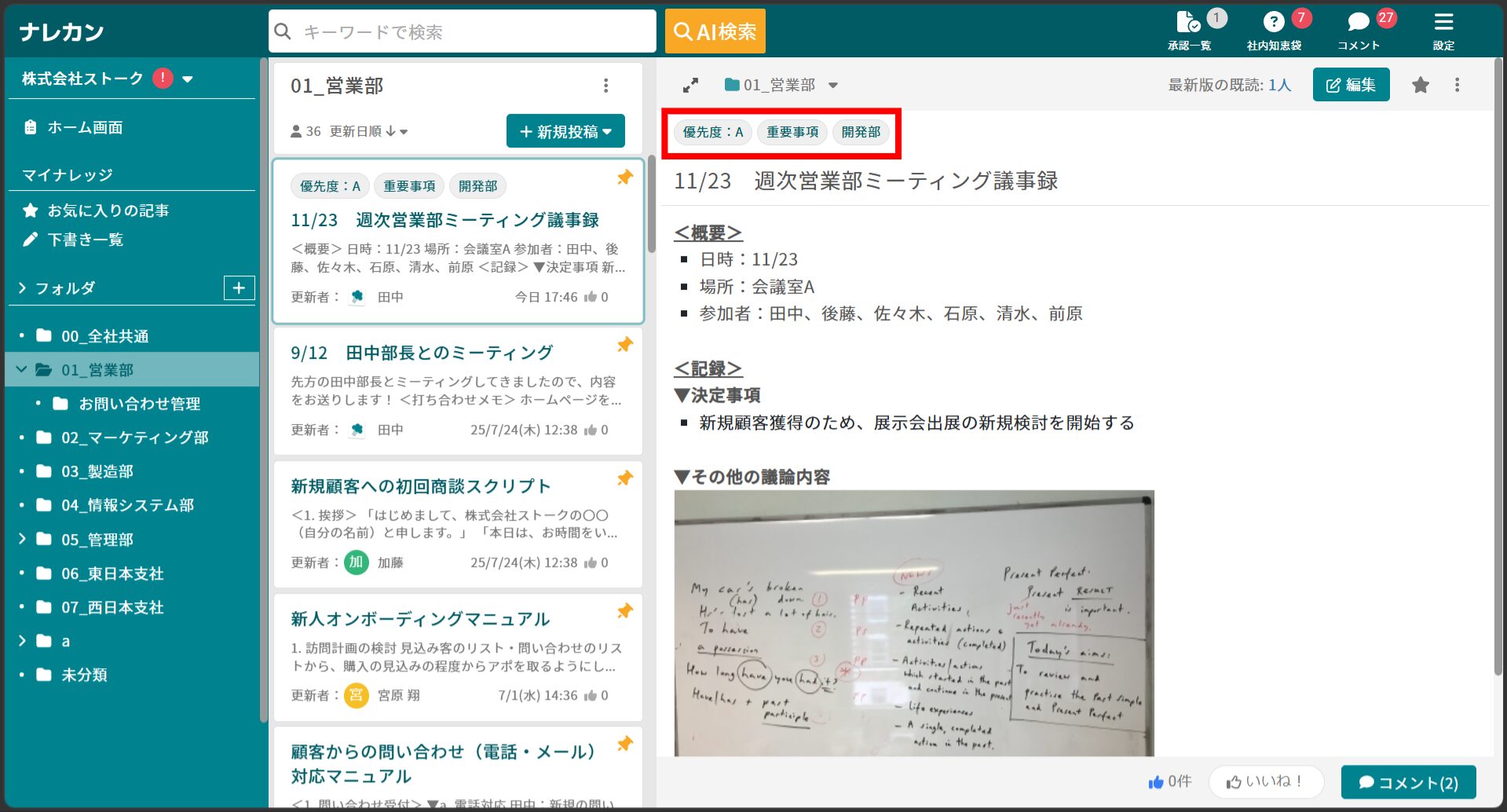Click the 優先度:A tag in article view

pos(712,132)
